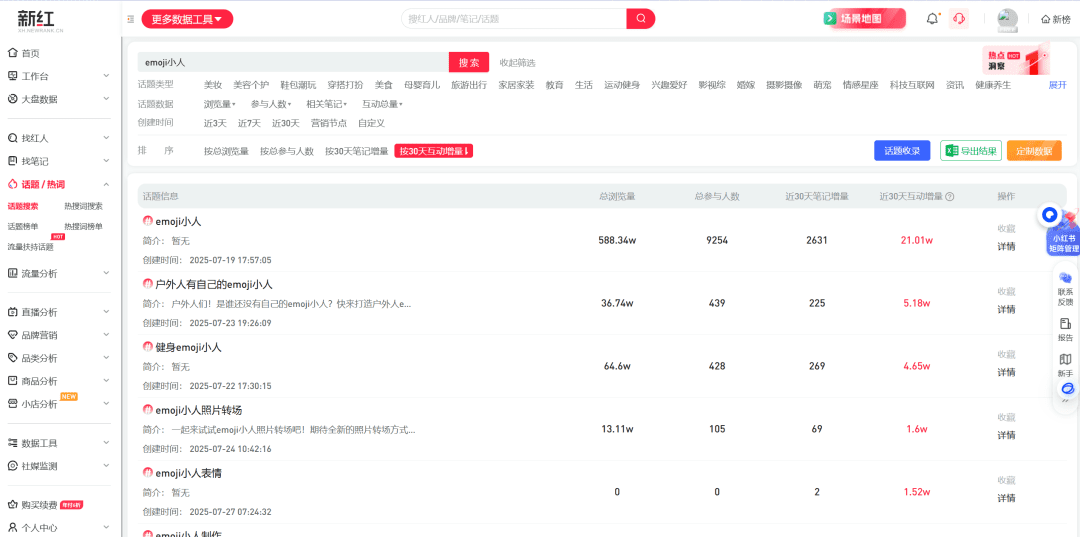Open customer service headset icon
The height and width of the screenshot is (537, 1080).
958,19
